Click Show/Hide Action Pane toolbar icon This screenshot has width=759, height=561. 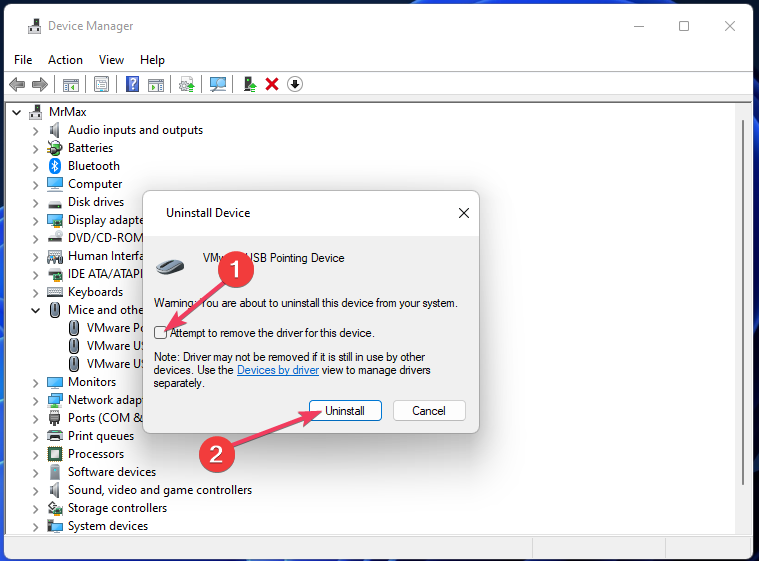point(156,85)
